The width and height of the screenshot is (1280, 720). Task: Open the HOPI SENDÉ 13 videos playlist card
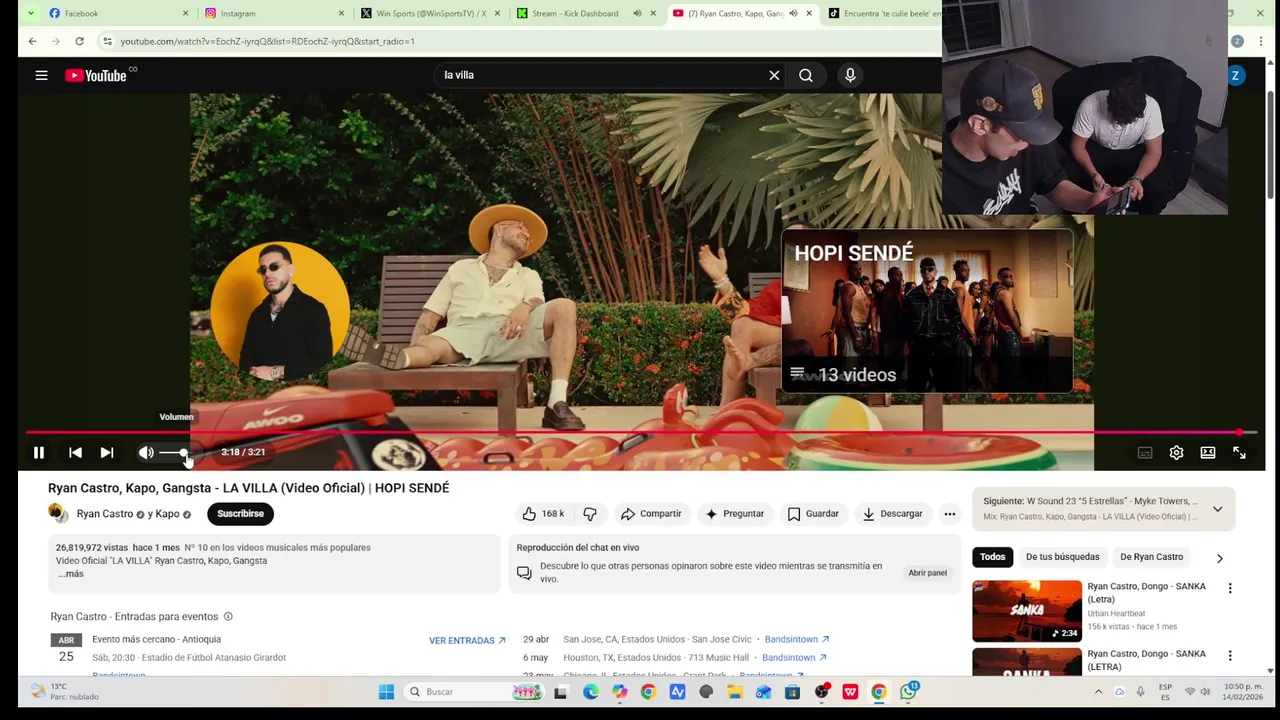point(927,311)
